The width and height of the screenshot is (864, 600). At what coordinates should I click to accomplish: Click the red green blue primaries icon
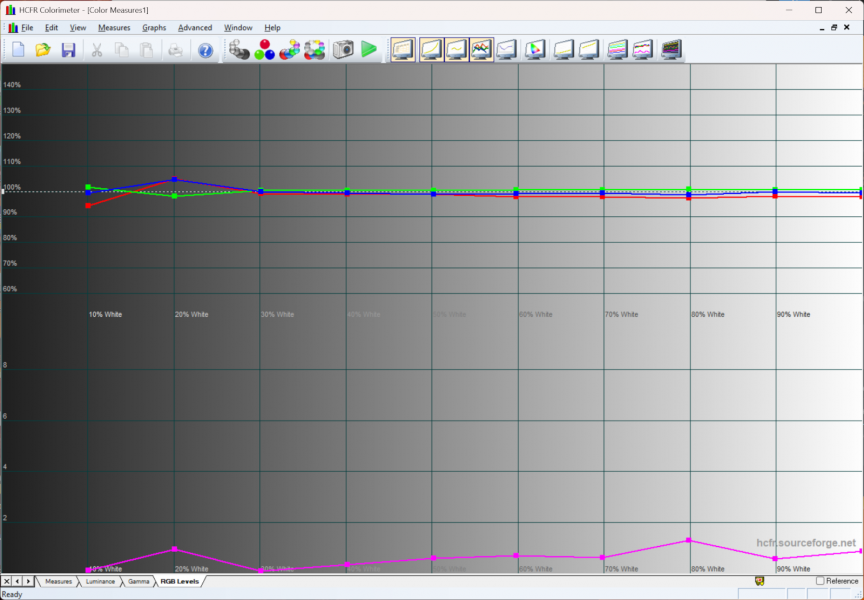point(265,49)
